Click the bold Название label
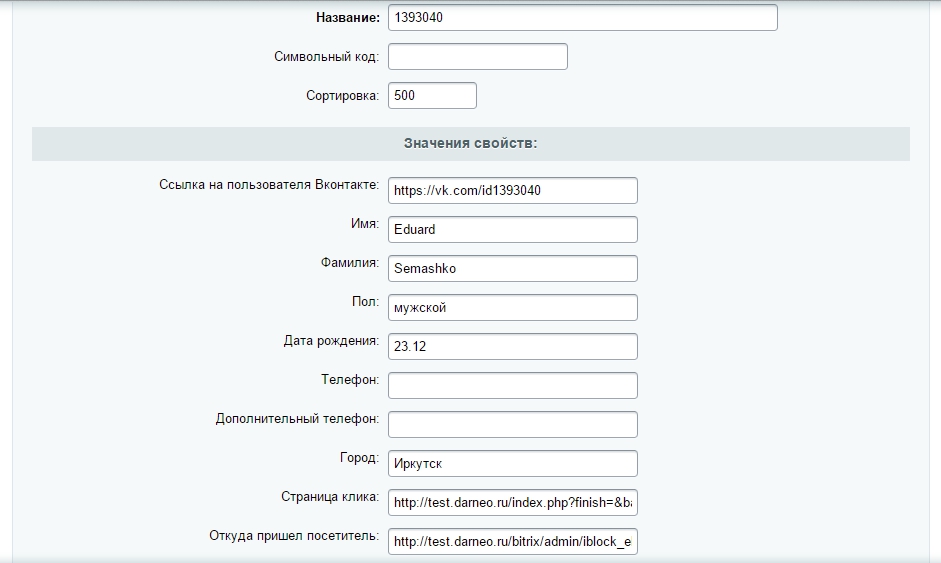941x563 pixels. (x=347, y=18)
